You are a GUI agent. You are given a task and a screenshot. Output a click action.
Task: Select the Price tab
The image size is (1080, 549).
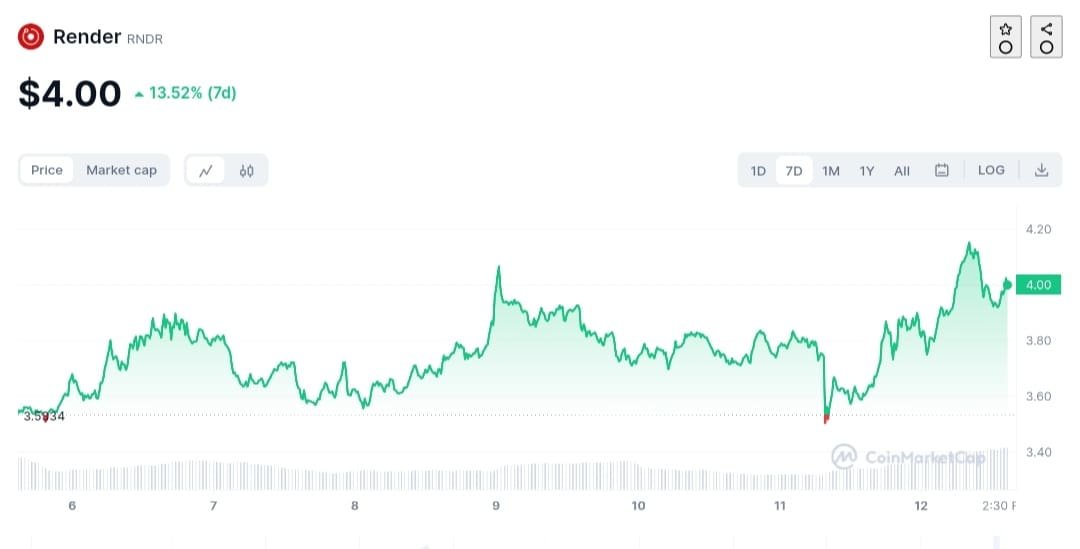(x=47, y=170)
